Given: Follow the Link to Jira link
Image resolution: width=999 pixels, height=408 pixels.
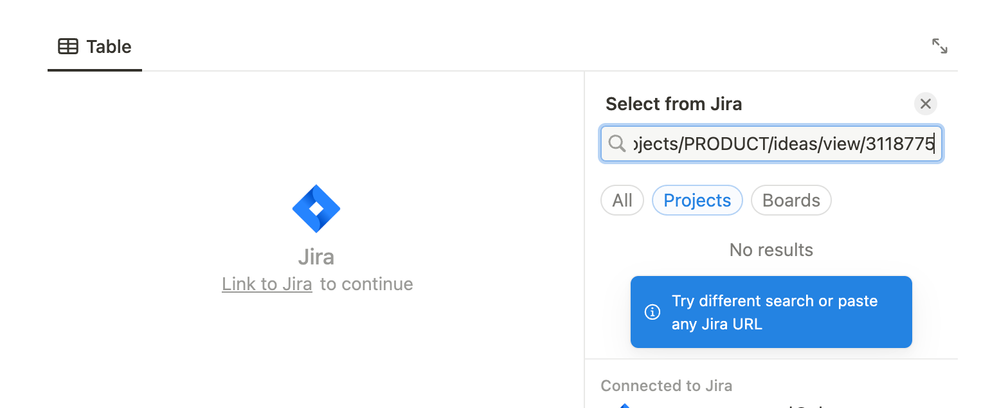Looking at the screenshot, I should point(267,284).
